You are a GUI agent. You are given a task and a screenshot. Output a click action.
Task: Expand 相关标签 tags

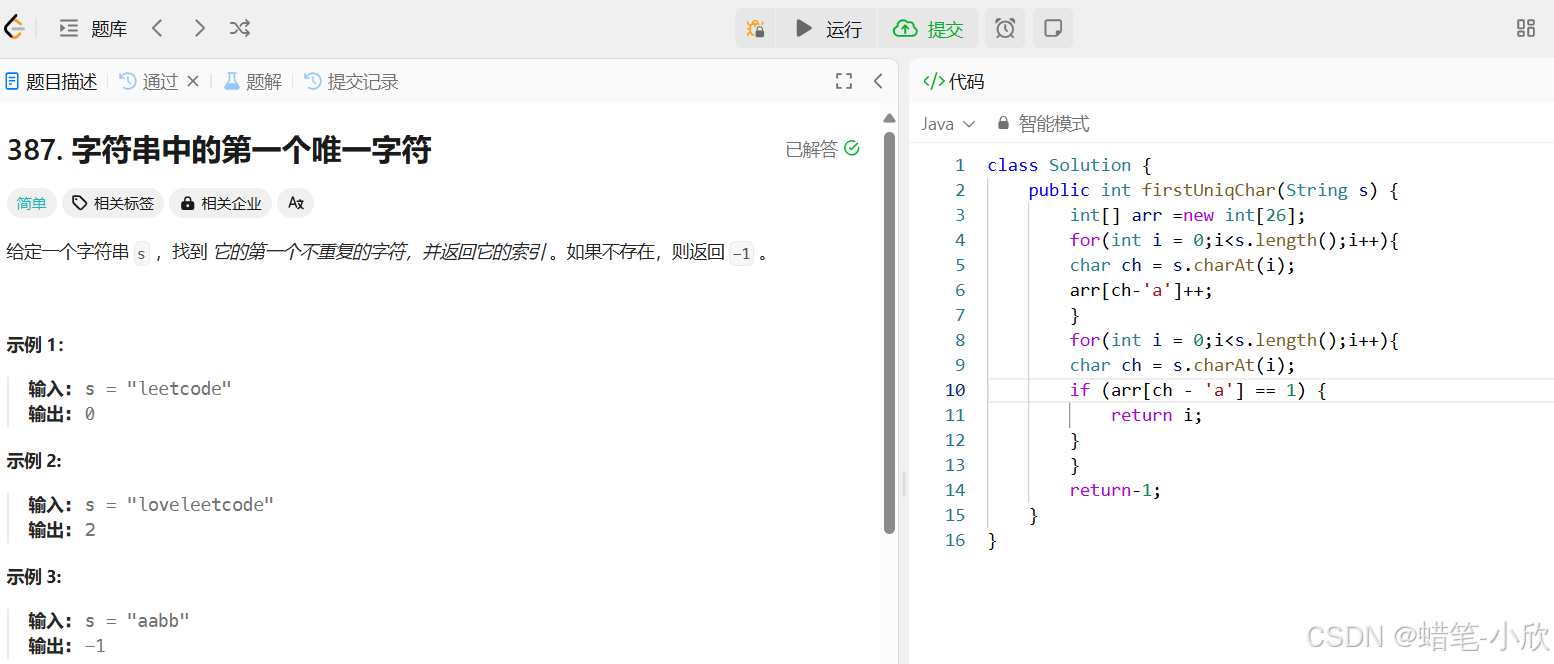pos(113,204)
